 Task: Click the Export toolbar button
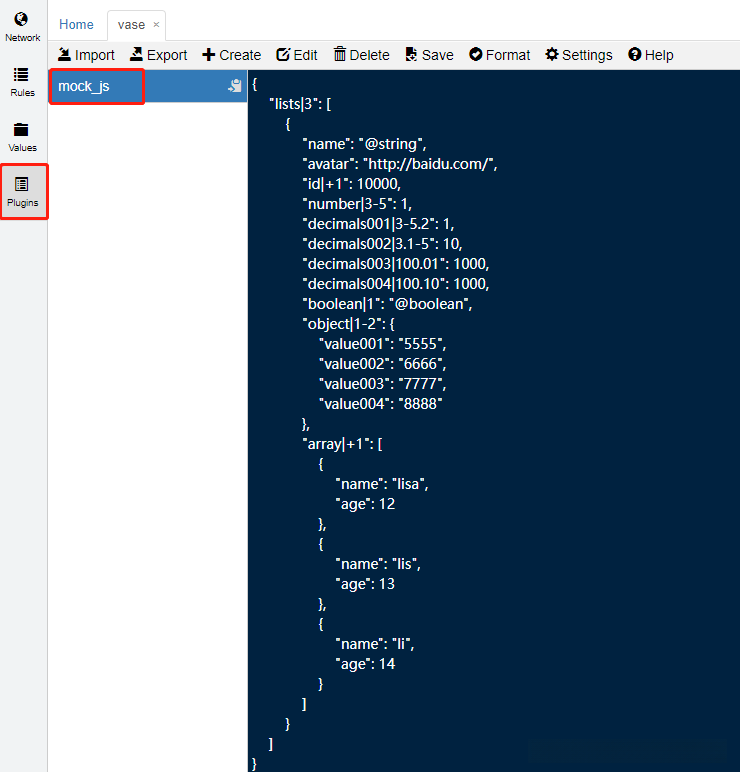158,55
